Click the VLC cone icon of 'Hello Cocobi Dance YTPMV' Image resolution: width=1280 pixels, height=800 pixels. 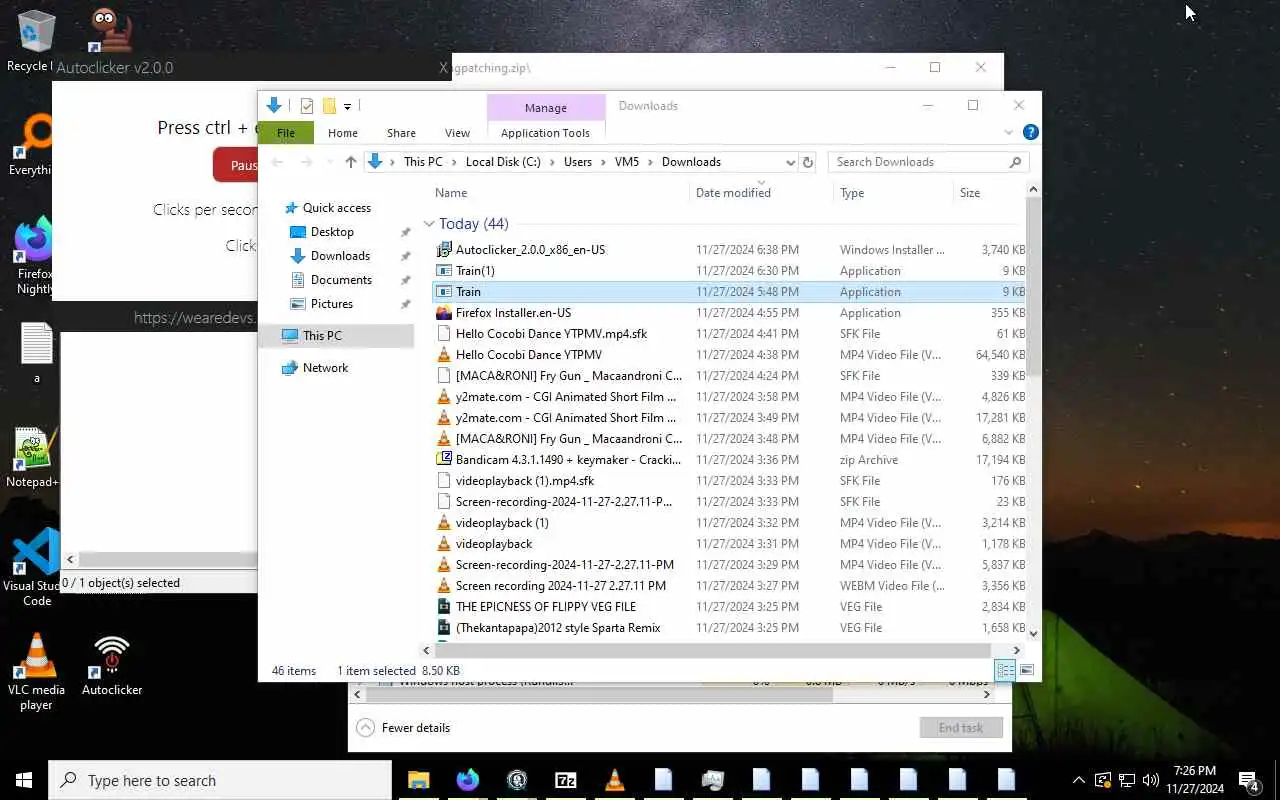coord(444,355)
